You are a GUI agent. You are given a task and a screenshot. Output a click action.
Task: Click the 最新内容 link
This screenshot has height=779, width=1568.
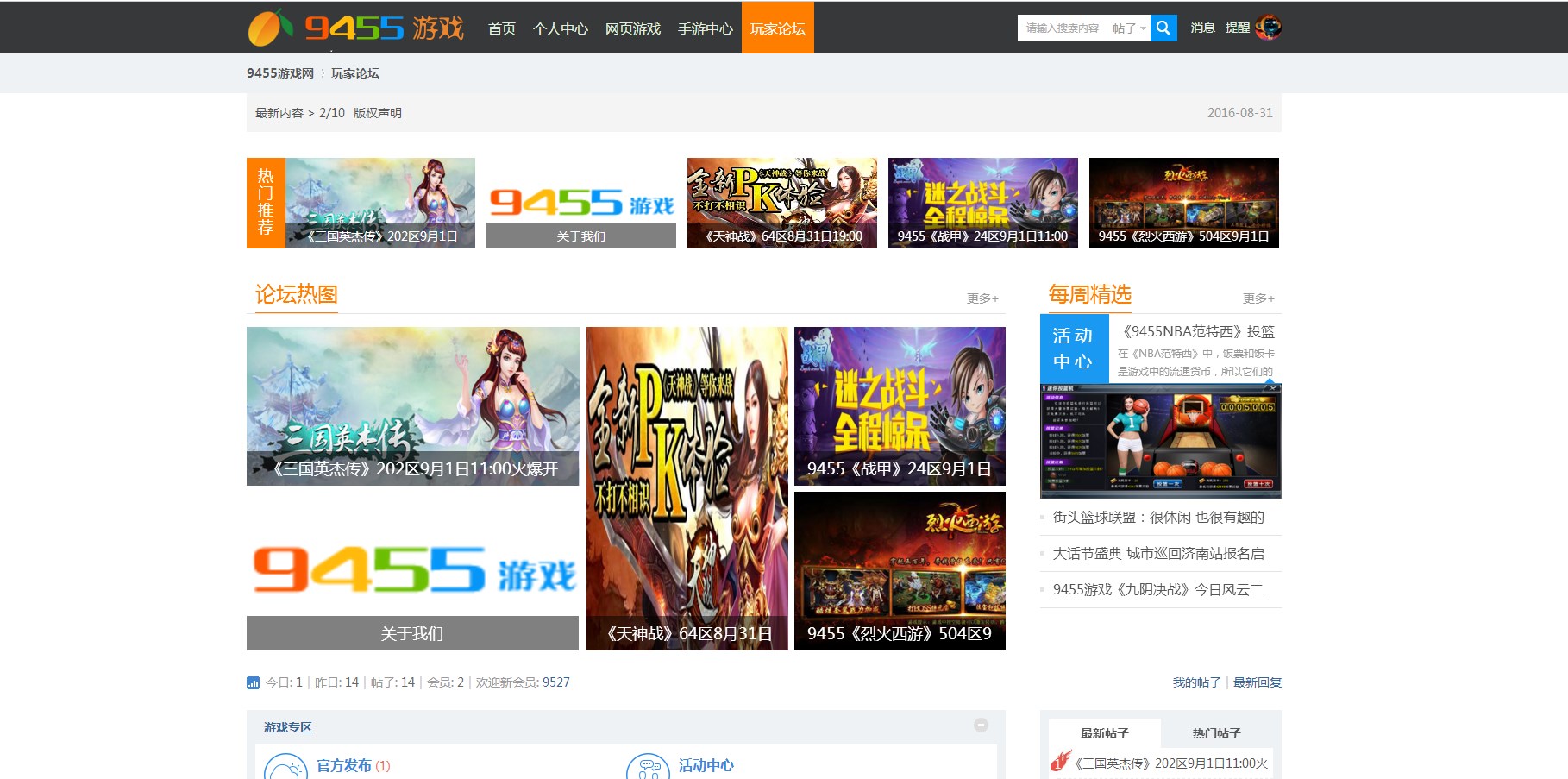click(x=279, y=113)
